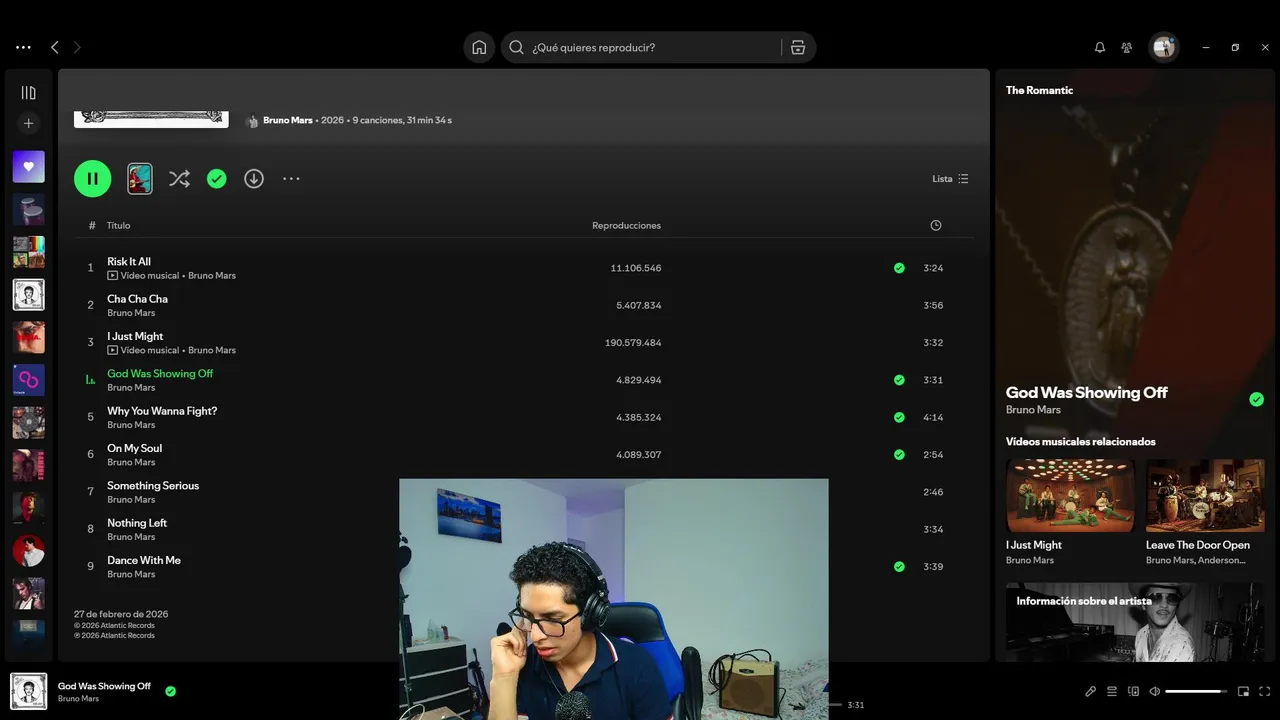The image size is (1280, 720).
Task: Open the friend activity icon
Action: (1127, 47)
